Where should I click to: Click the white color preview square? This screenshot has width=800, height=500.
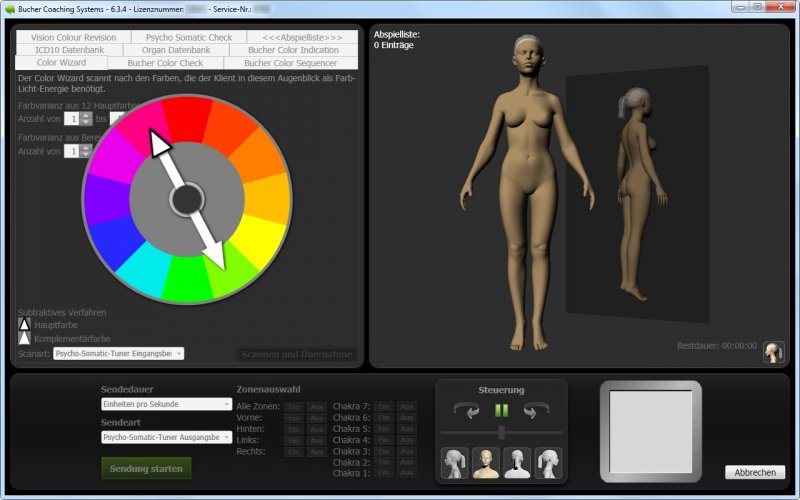651,432
